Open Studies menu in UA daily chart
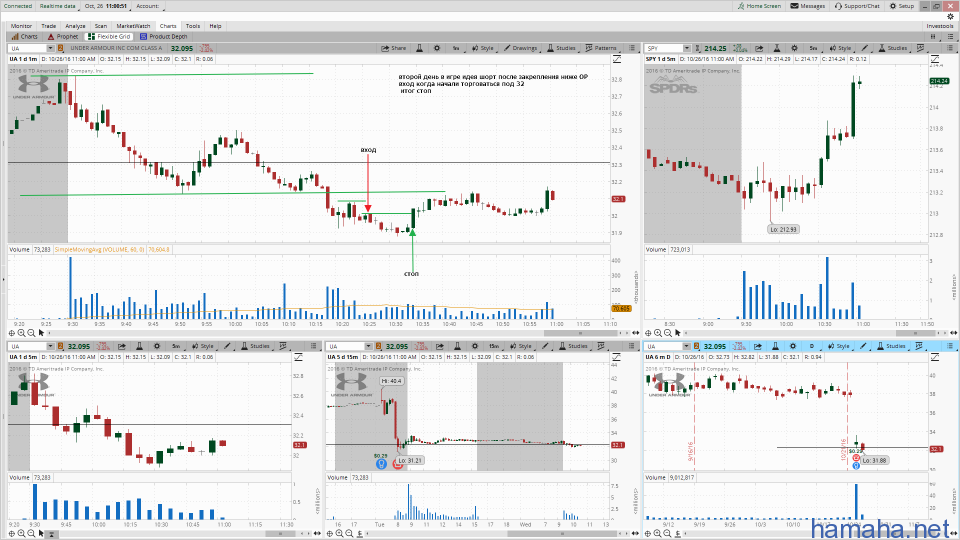Viewport: 960px width, 540px height. (x=891, y=346)
